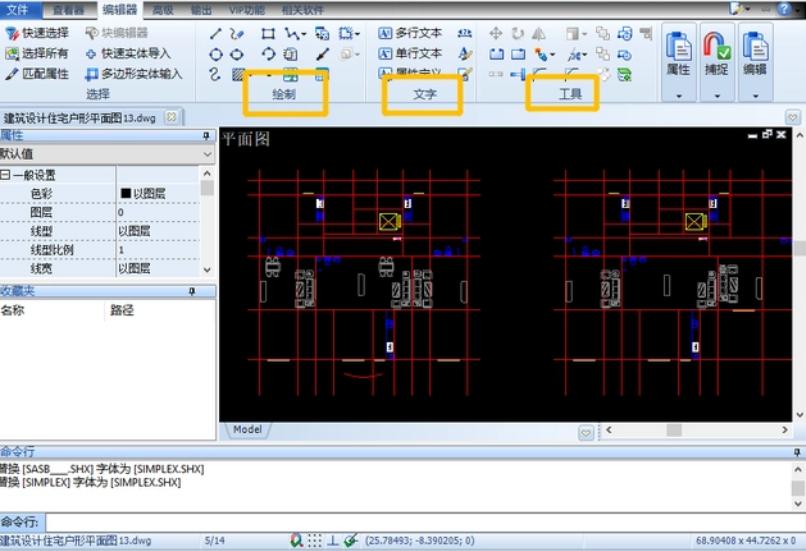Screen dimensions: 806x551
Task: Open the polyline tool dropdown arrow
Action: [304, 34]
